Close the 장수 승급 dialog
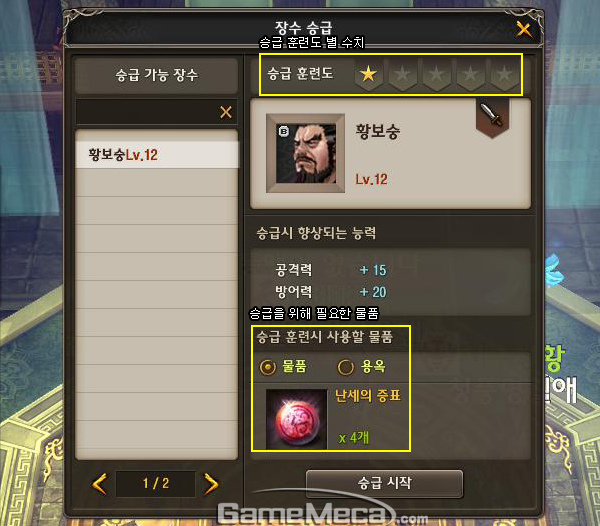600x526 pixels. [x=524, y=29]
